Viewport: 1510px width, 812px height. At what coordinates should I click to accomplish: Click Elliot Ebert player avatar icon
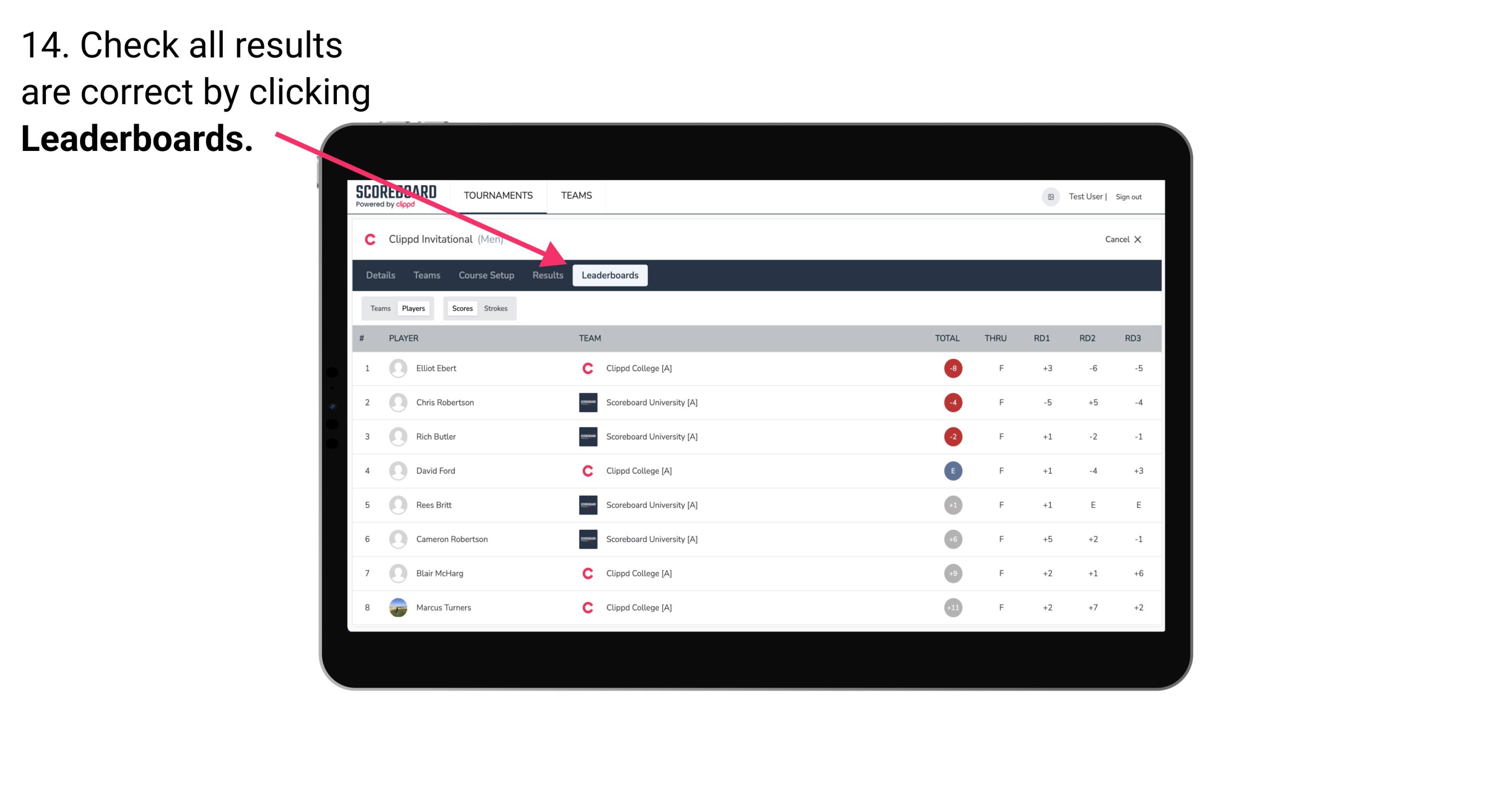click(397, 368)
